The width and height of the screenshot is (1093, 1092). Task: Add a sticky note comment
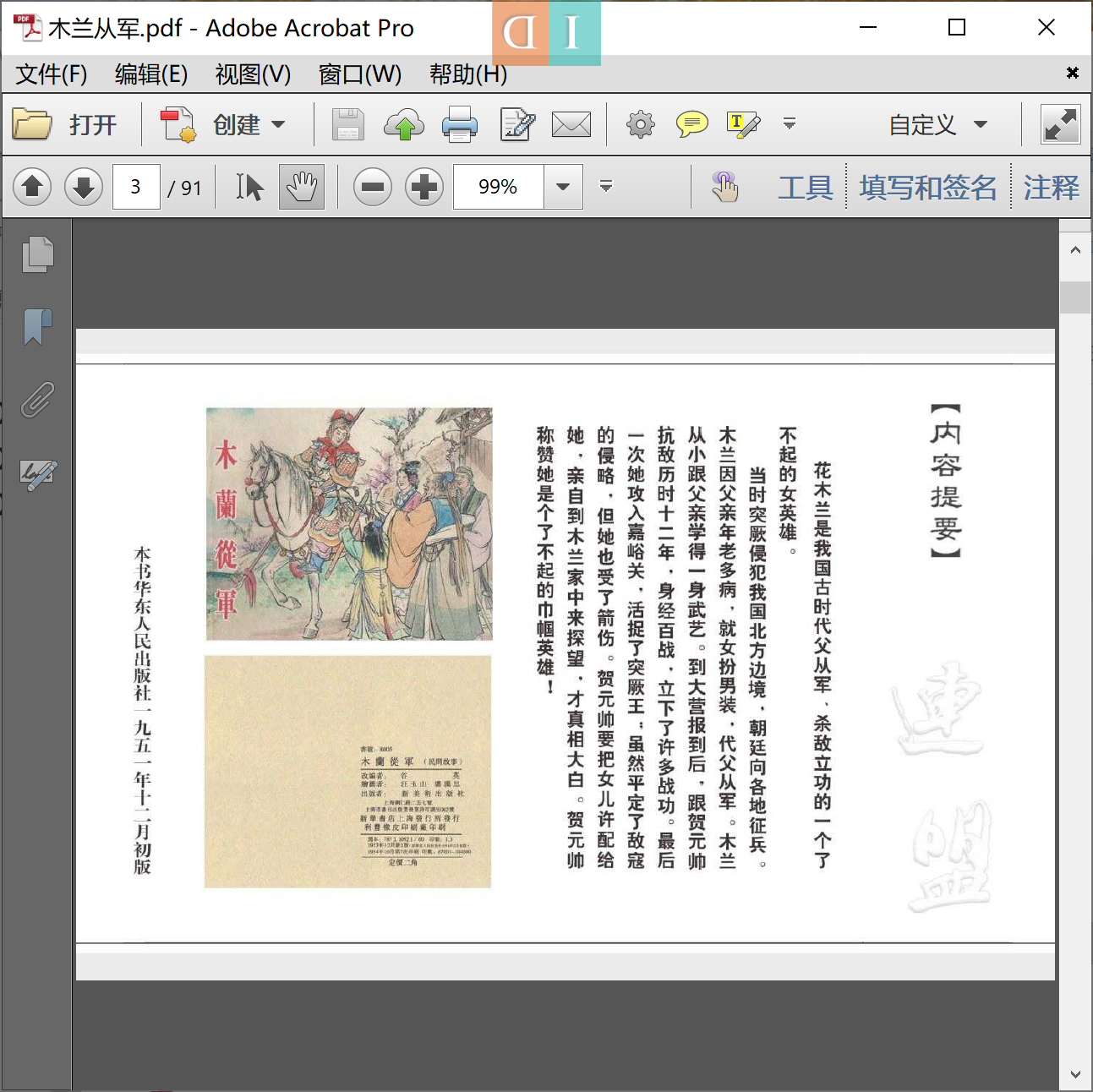click(x=692, y=125)
